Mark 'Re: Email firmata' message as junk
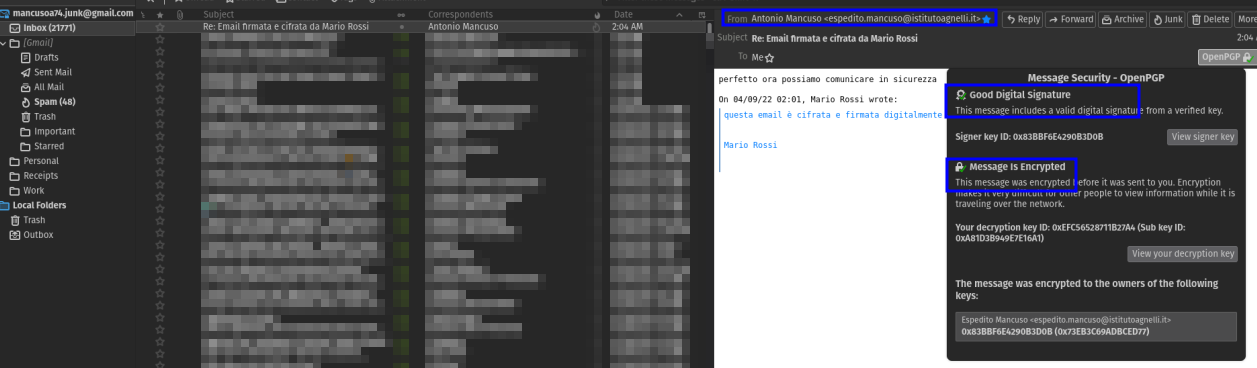This screenshot has height=368, width=1257. (597, 27)
